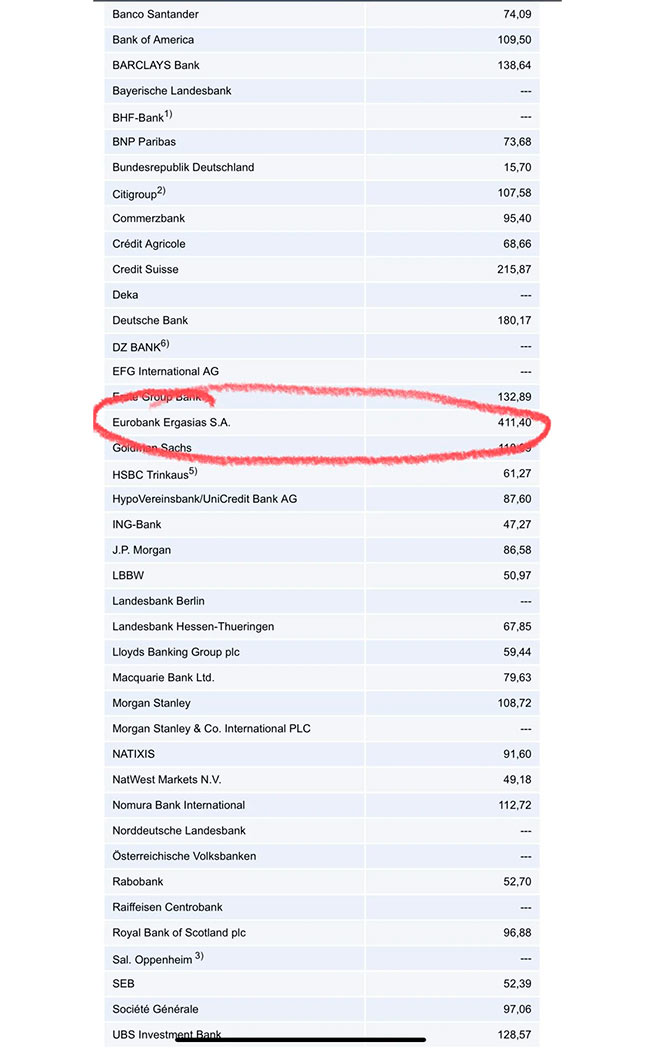Open footnote 2 beside Citigroup
Image resolution: width=655 pixels, height=1048 pixels.
(161, 190)
